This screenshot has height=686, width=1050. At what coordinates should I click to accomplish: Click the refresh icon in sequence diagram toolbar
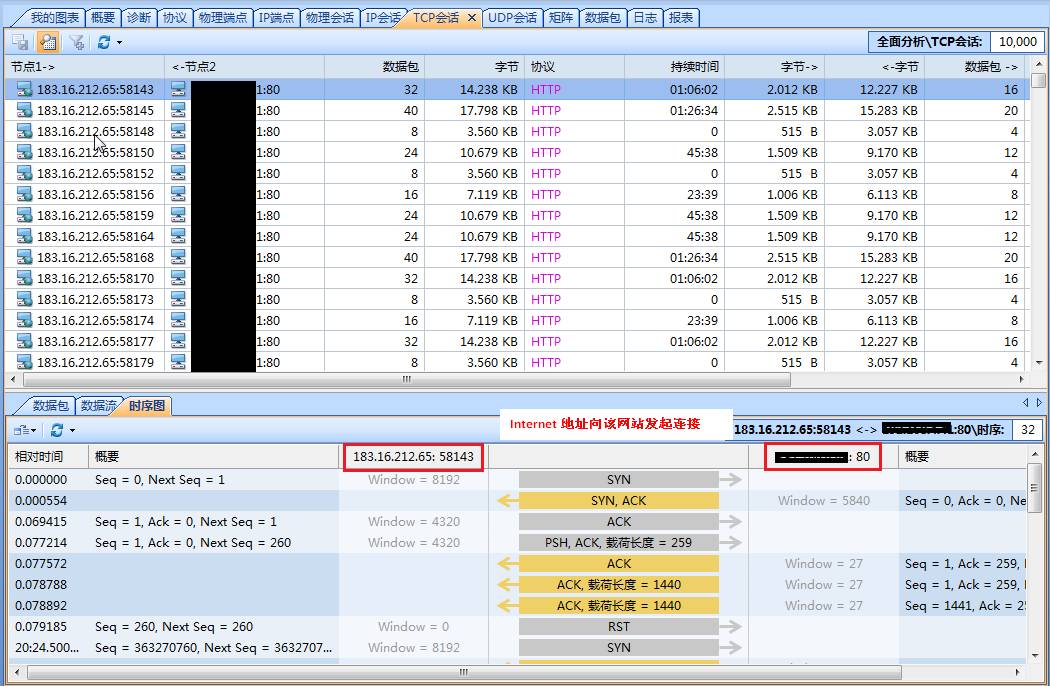click(x=56, y=430)
